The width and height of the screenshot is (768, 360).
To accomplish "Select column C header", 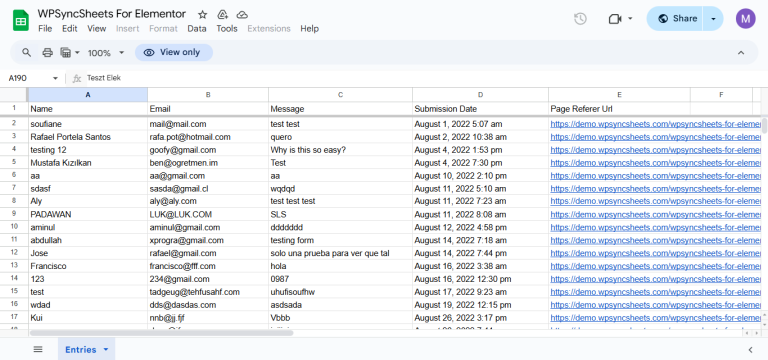I will pyautogui.click(x=340, y=95).
